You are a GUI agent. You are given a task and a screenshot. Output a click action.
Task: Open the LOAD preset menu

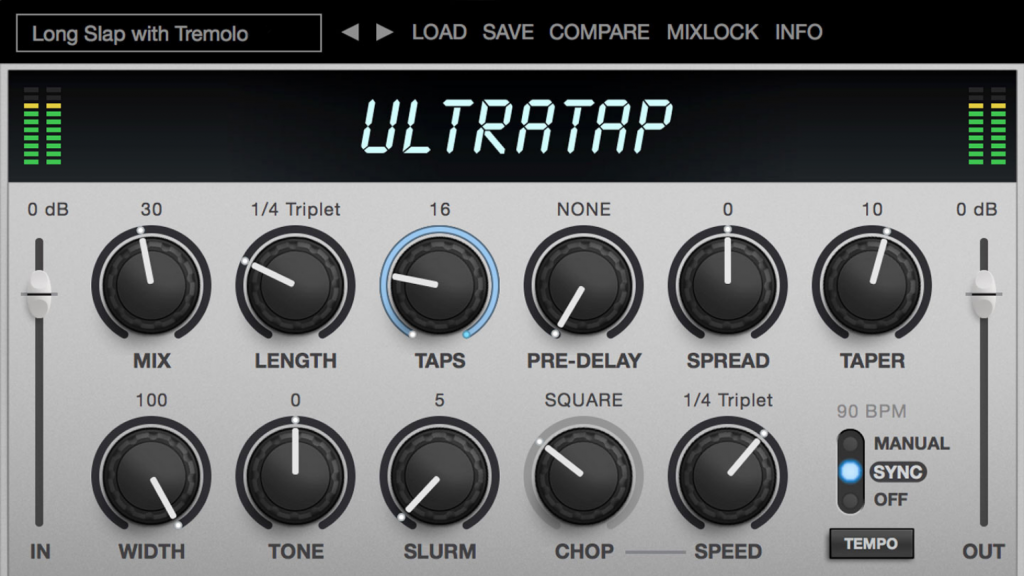point(439,32)
